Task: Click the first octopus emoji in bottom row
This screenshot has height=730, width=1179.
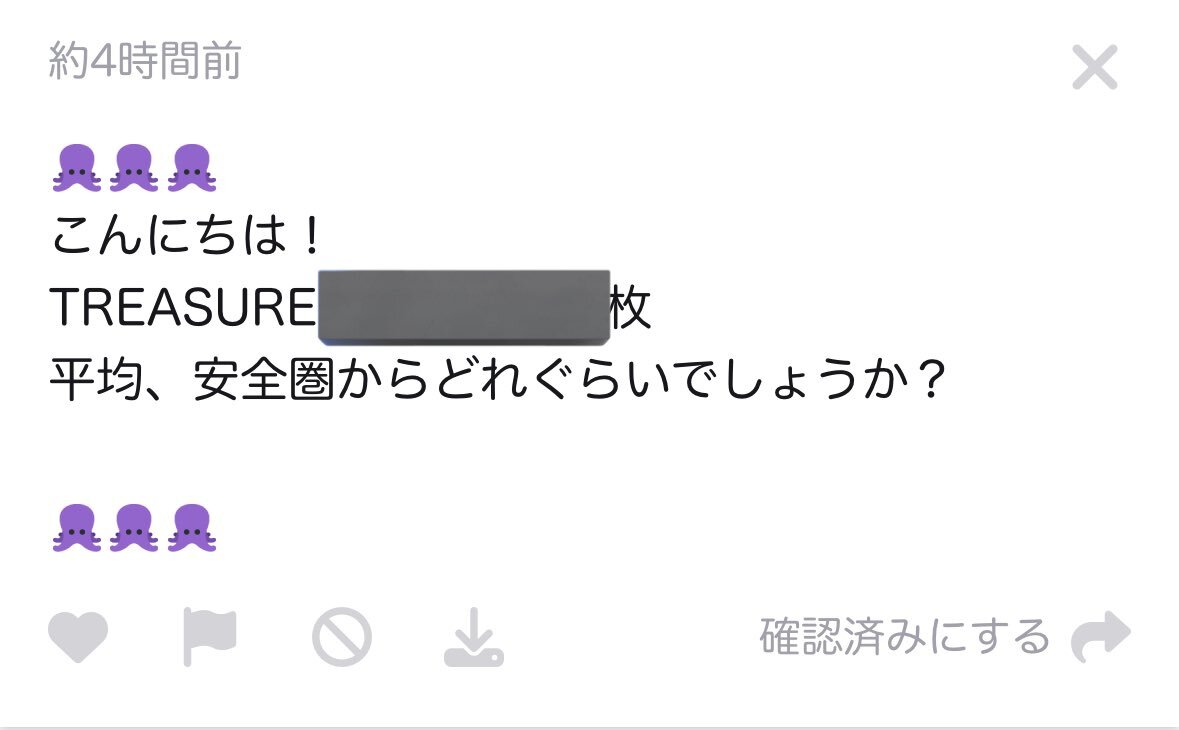Action: pyautogui.click(x=77, y=528)
